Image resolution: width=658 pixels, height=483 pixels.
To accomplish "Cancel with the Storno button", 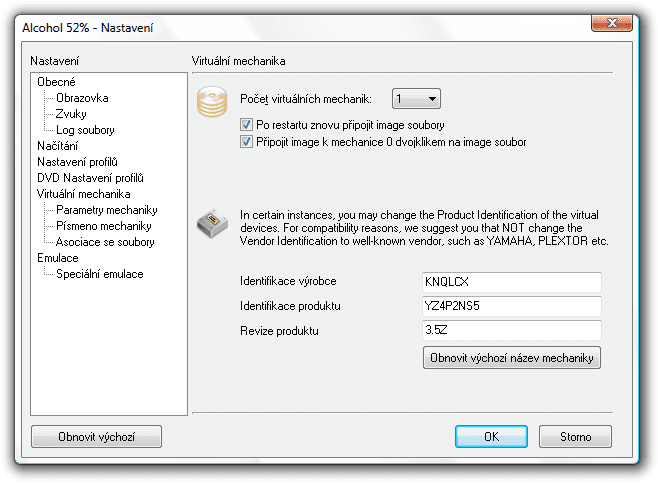I will [x=575, y=437].
